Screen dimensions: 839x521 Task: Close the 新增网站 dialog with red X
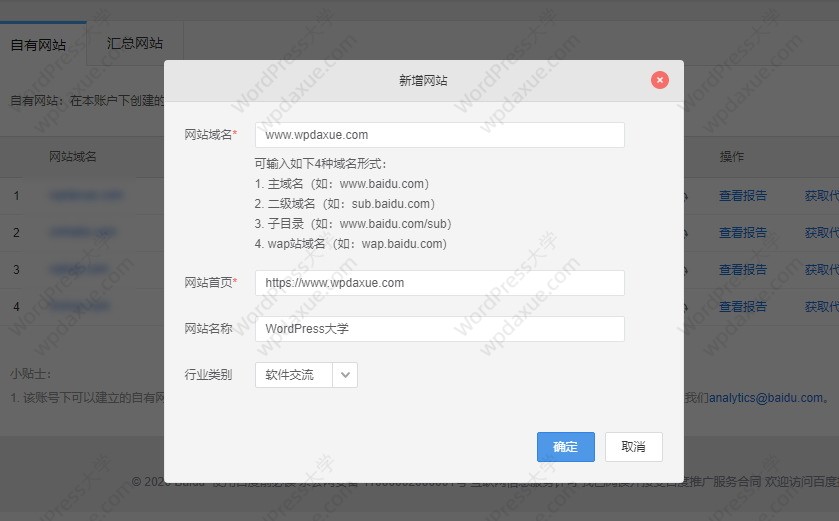coord(659,80)
